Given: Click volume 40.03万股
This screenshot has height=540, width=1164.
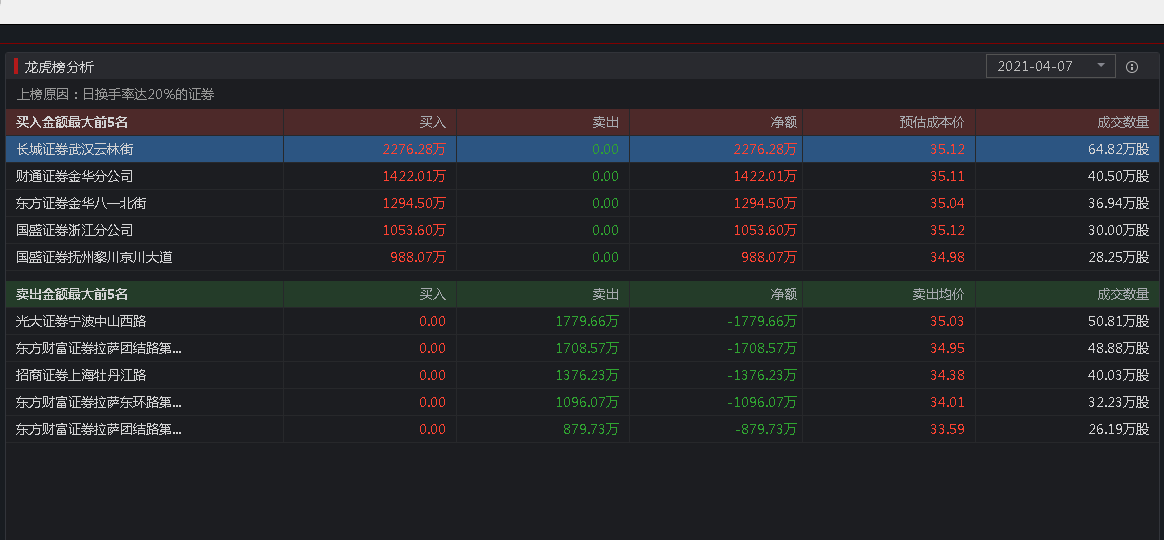Looking at the screenshot, I should (x=1119, y=375).
